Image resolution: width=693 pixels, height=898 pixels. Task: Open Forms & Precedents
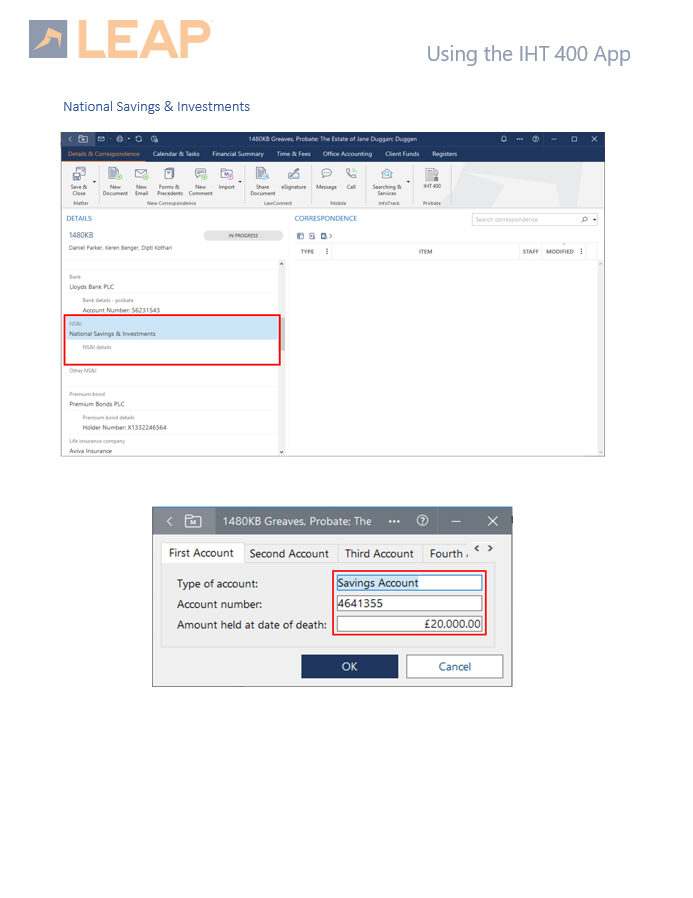pos(170,176)
